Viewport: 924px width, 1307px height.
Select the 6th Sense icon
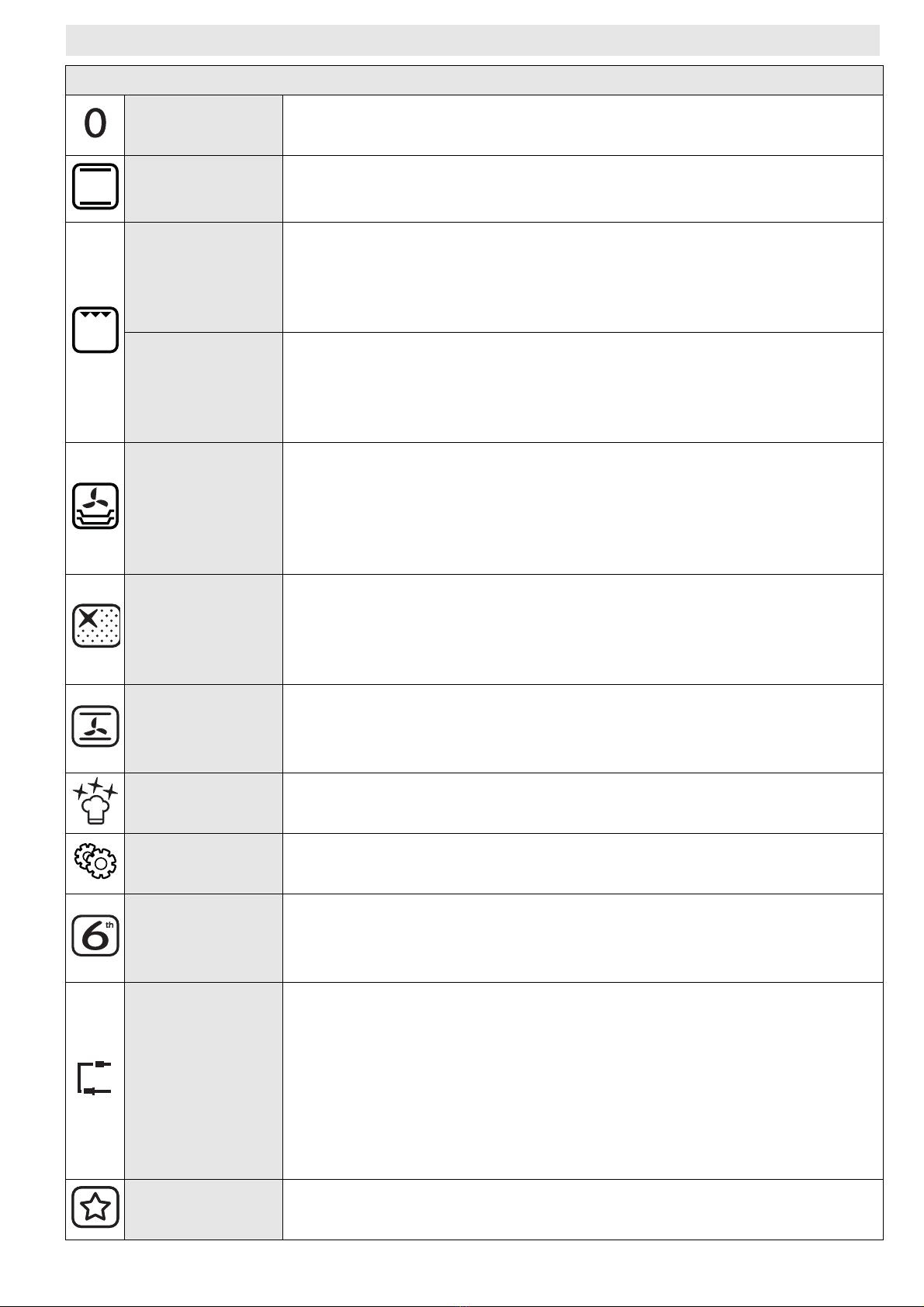(x=95, y=936)
